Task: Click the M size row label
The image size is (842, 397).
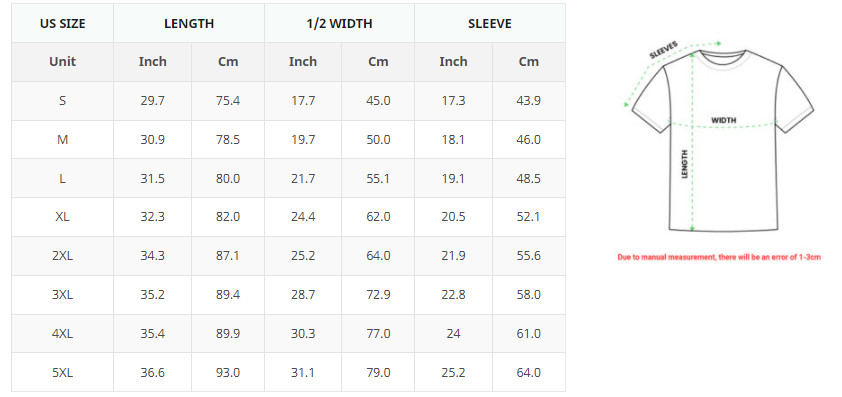Action: [x=62, y=140]
